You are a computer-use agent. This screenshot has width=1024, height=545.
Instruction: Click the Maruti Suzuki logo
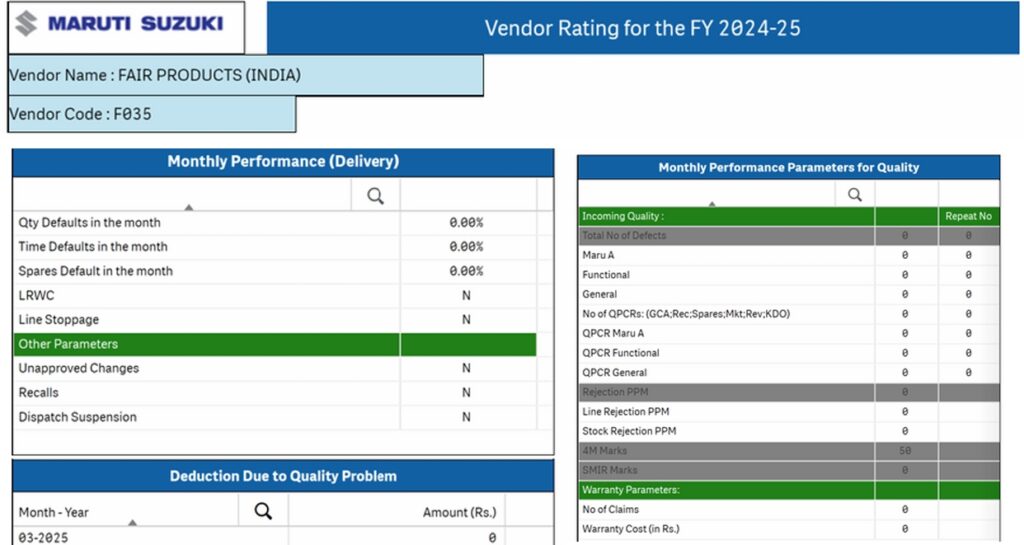point(125,25)
